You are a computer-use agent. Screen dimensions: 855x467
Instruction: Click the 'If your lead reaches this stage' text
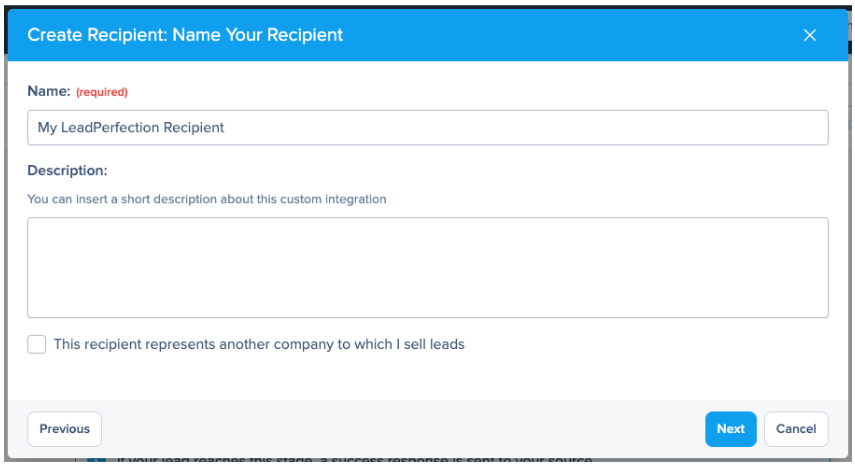(350, 460)
